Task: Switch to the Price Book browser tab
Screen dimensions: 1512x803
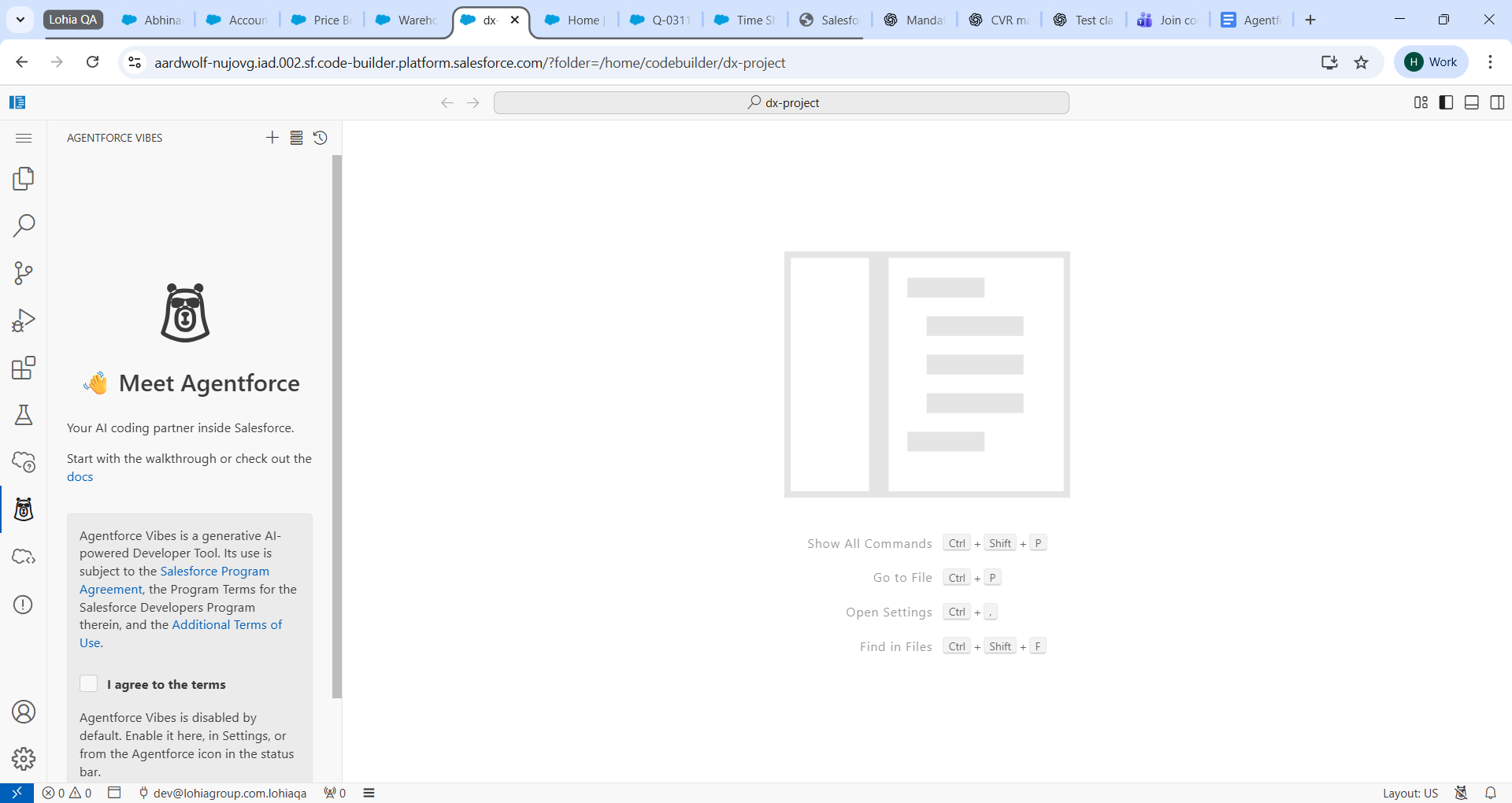Action: pos(322,20)
